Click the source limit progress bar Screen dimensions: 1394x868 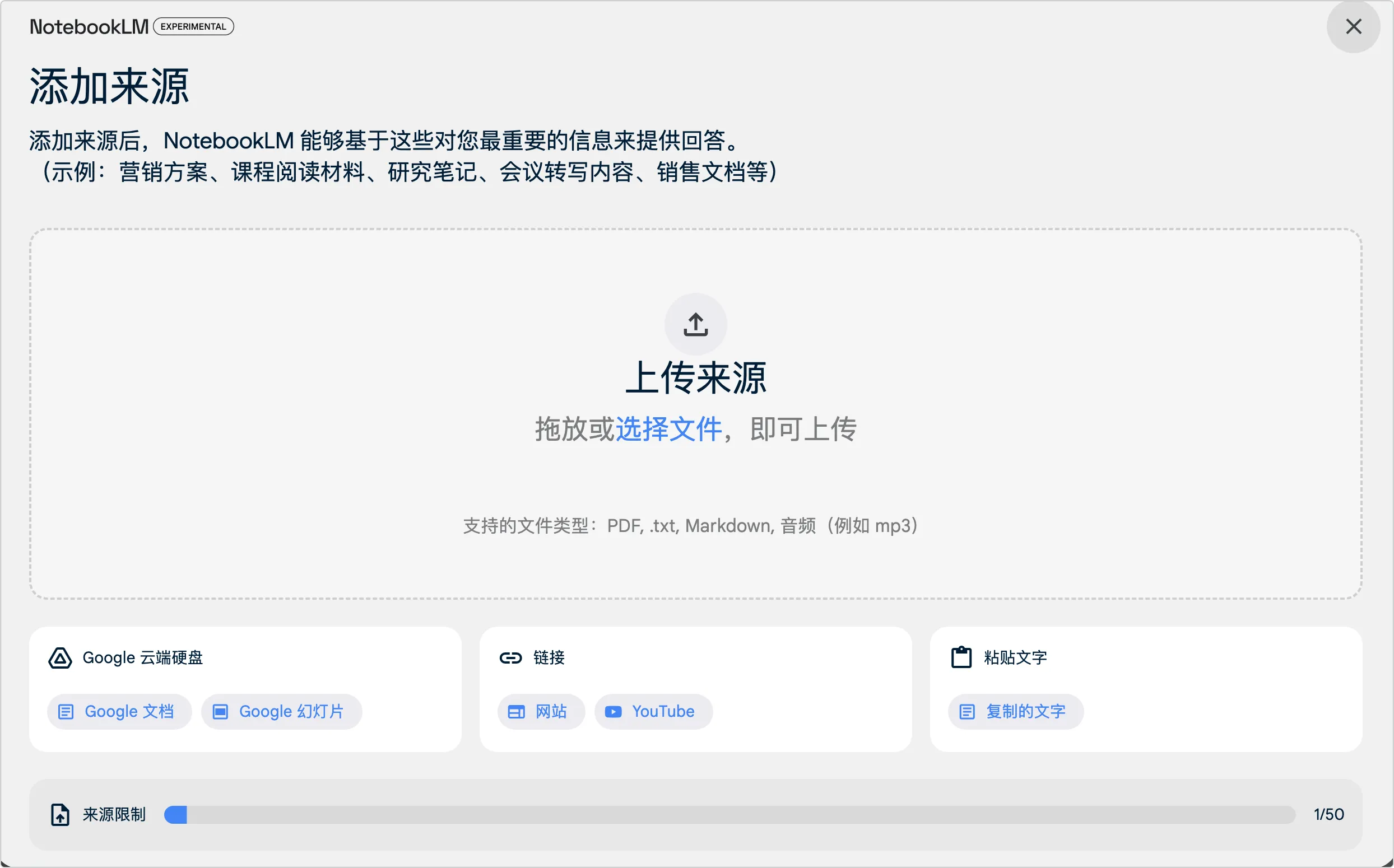[x=729, y=815]
